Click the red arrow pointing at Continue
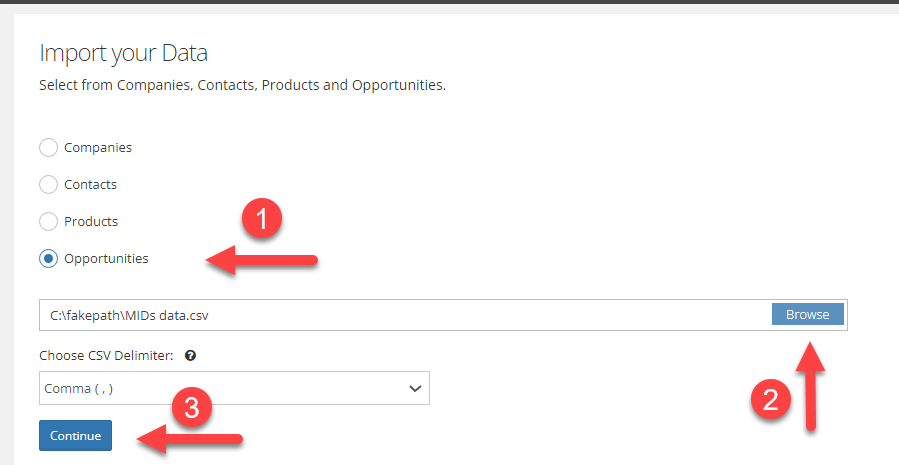 tap(190, 439)
